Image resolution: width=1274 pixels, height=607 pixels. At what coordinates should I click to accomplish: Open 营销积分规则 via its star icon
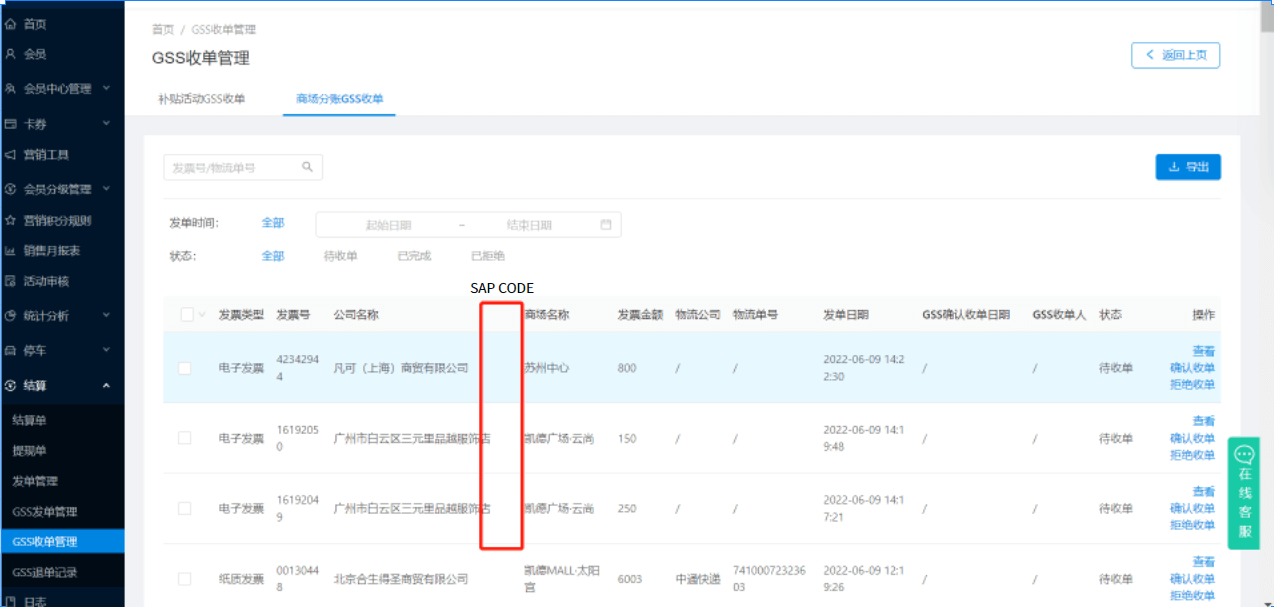[11, 220]
